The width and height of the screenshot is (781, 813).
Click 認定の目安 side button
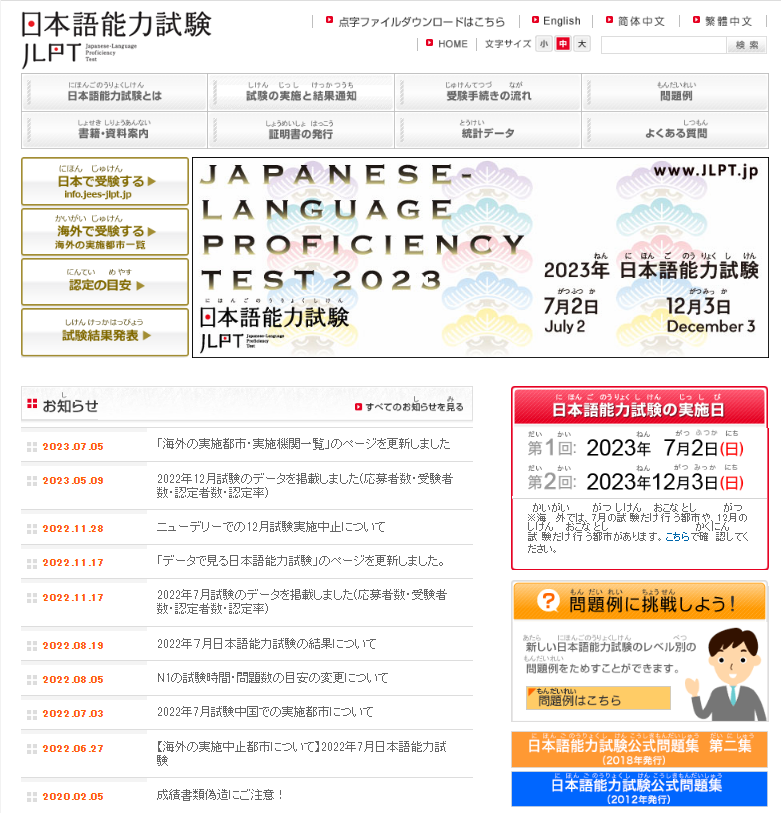coord(105,282)
